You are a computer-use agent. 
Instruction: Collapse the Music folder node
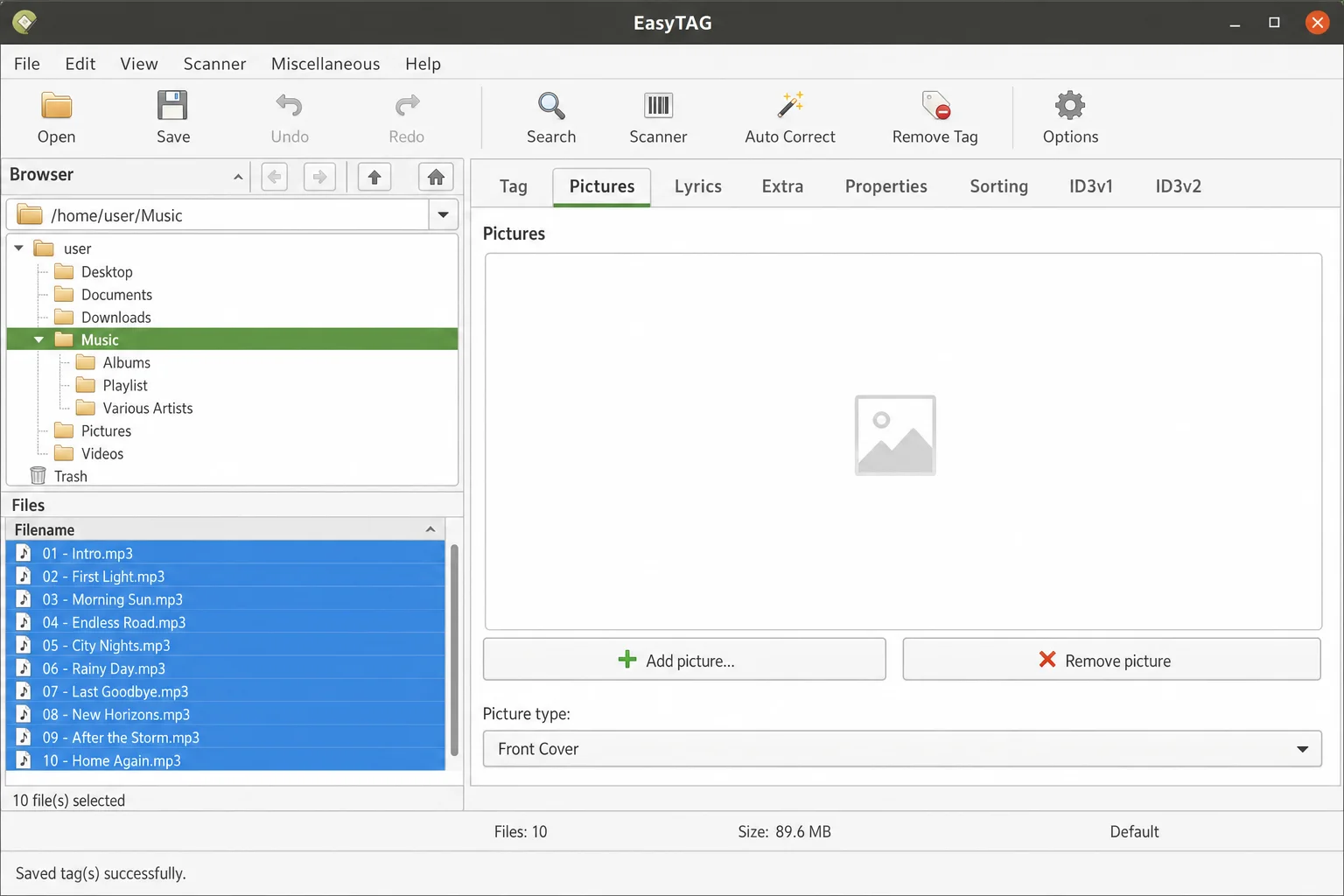coord(38,339)
